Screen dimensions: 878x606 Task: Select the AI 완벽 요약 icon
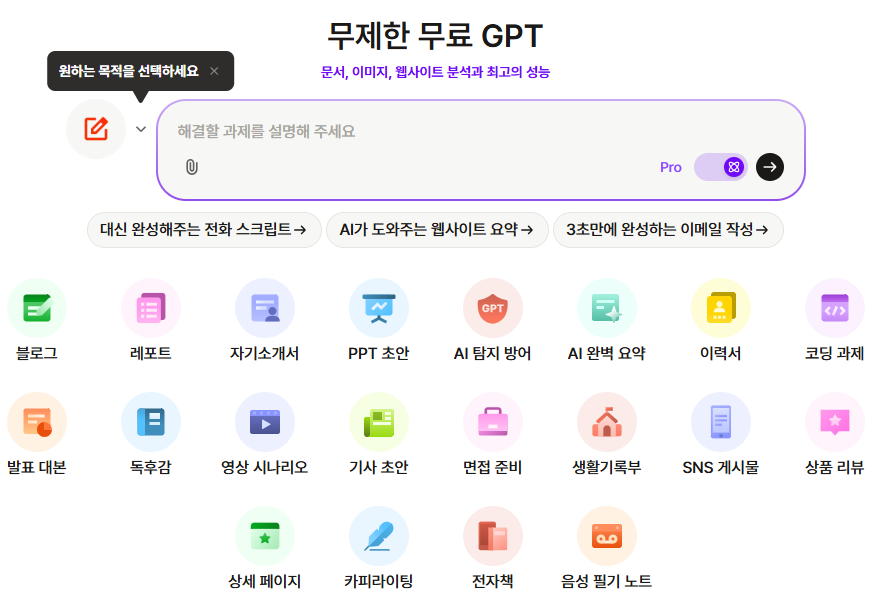[607, 308]
